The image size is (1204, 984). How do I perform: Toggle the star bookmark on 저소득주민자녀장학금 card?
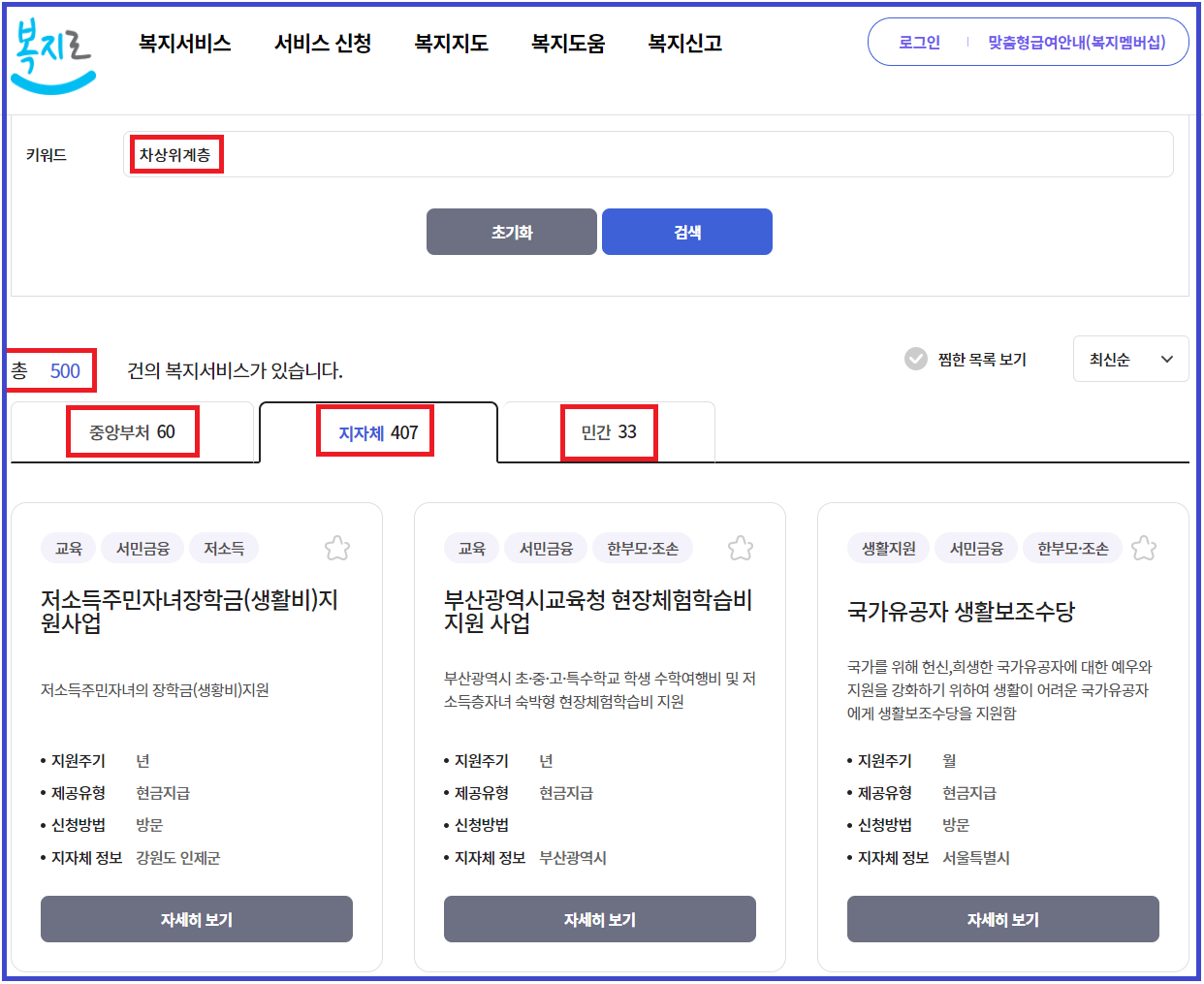[x=337, y=548]
